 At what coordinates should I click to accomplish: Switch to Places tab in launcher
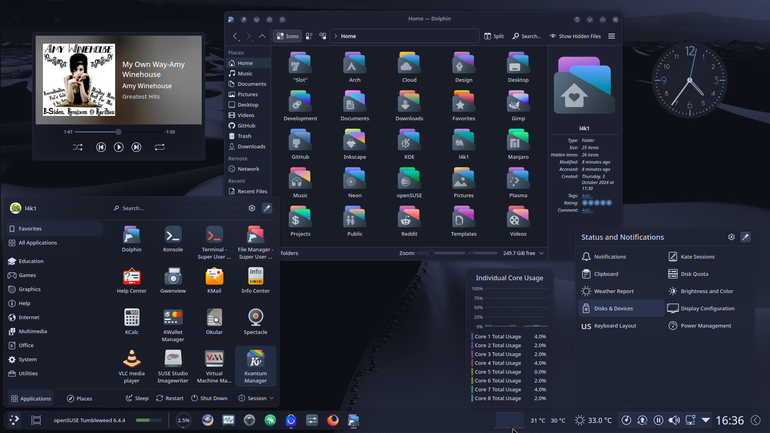click(80, 398)
